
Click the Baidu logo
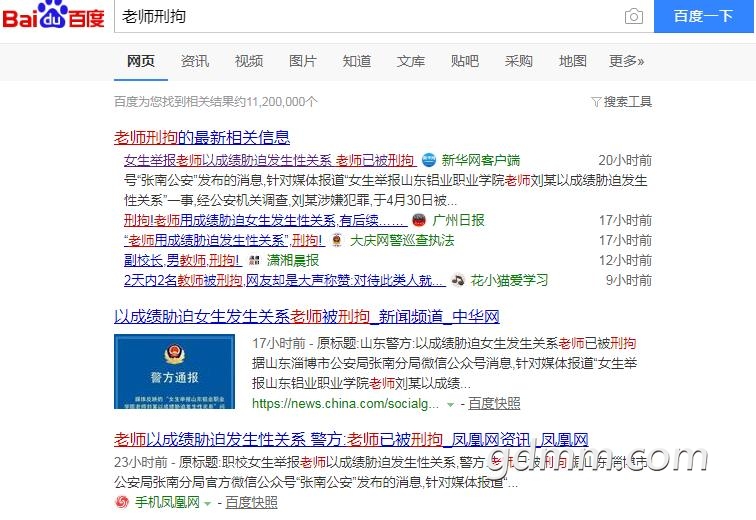[53, 15]
